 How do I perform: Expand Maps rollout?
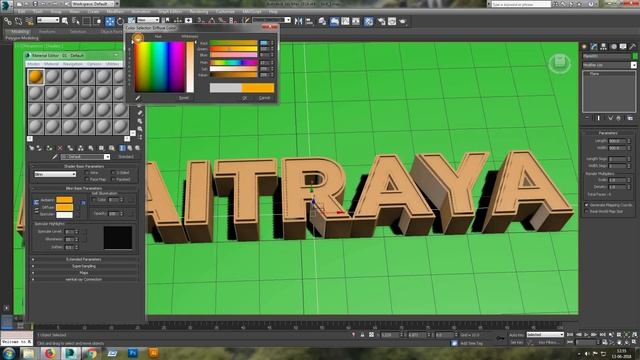coord(84,273)
